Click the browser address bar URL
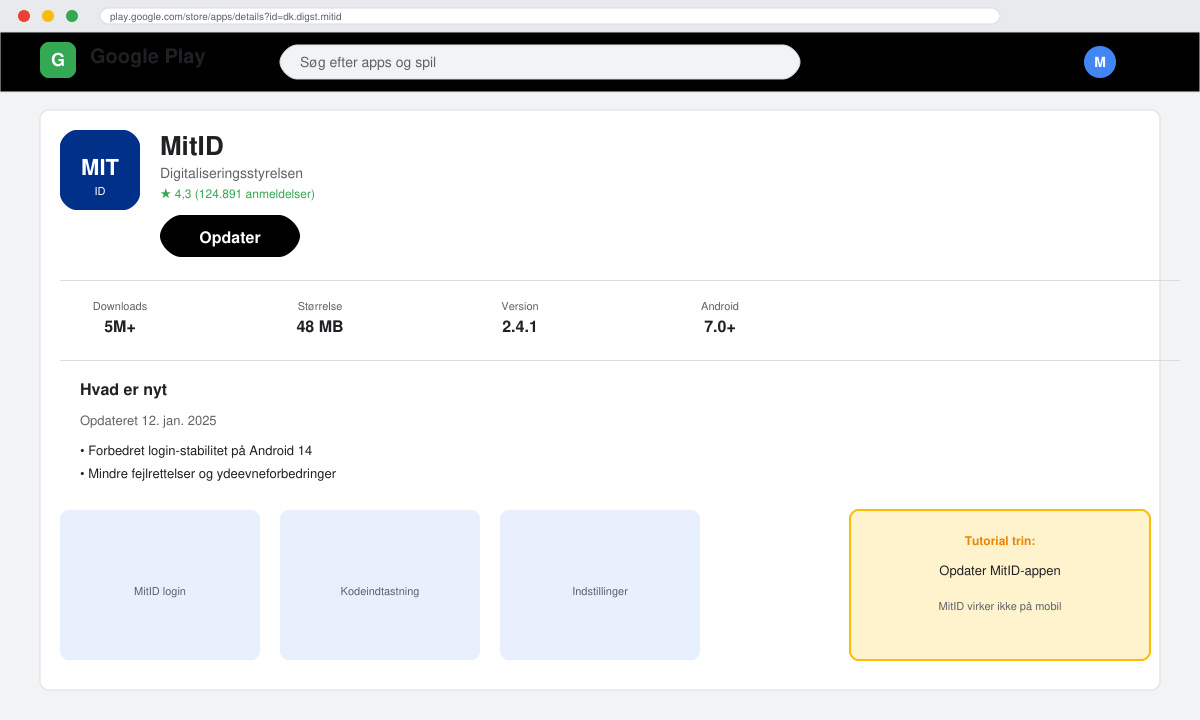Viewport: 1200px width, 720px height. click(550, 16)
